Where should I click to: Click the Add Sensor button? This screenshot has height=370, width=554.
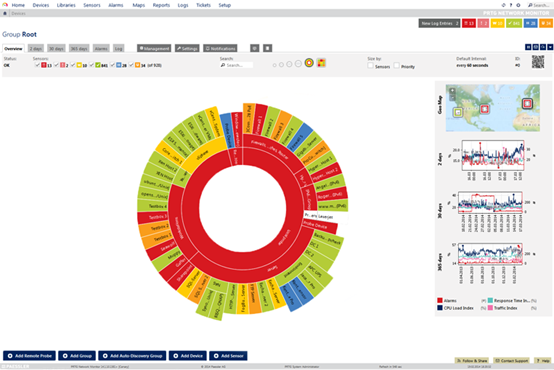click(x=228, y=356)
